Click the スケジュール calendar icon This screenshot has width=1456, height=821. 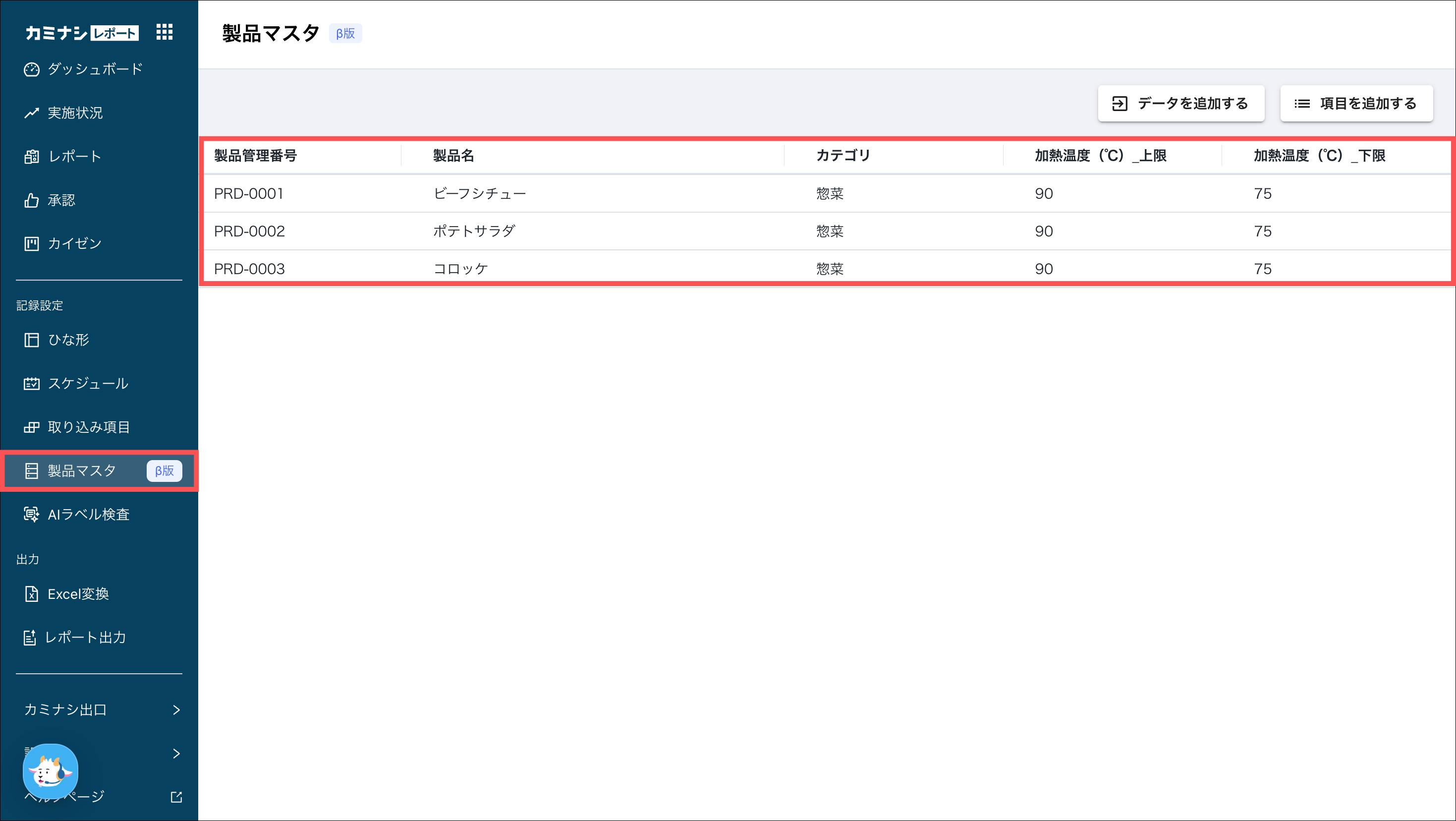(32, 383)
